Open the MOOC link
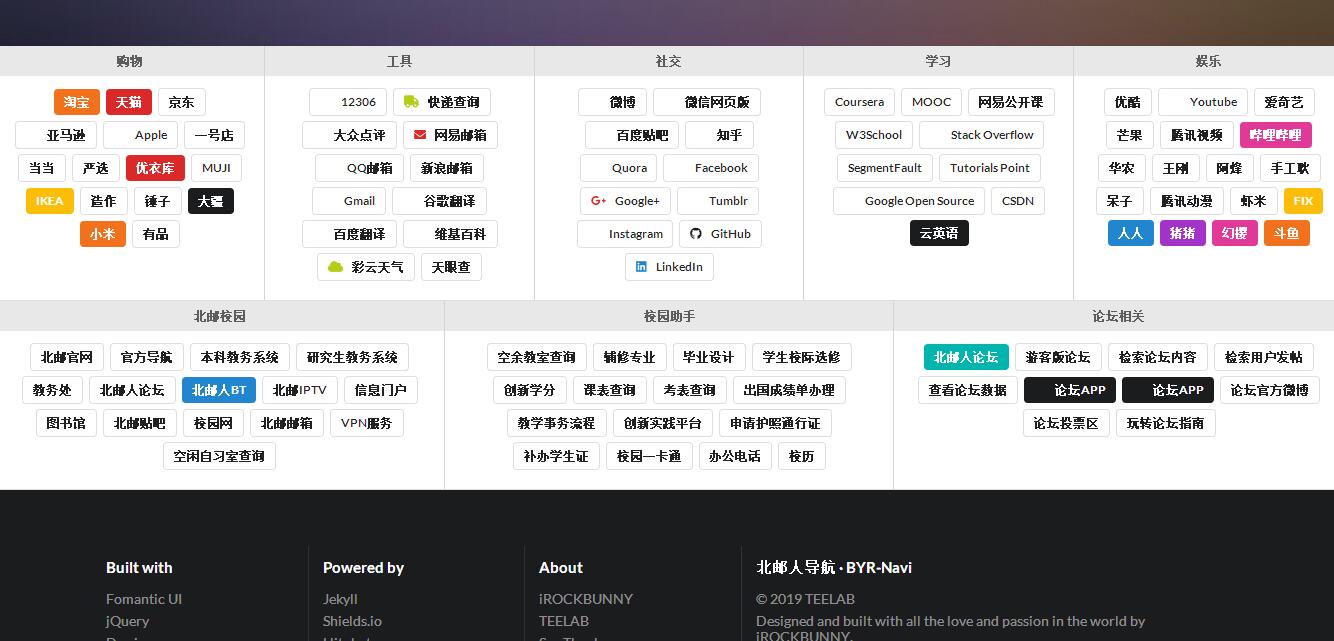 pos(931,102)
